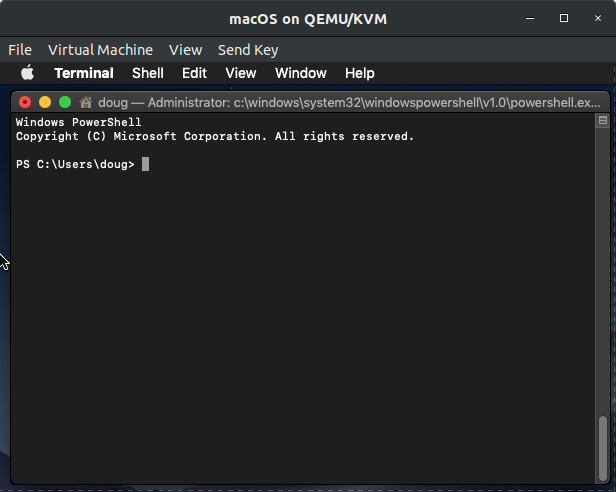Open the Window menu
Screen dimensions: 616x492
coord(301,73)
